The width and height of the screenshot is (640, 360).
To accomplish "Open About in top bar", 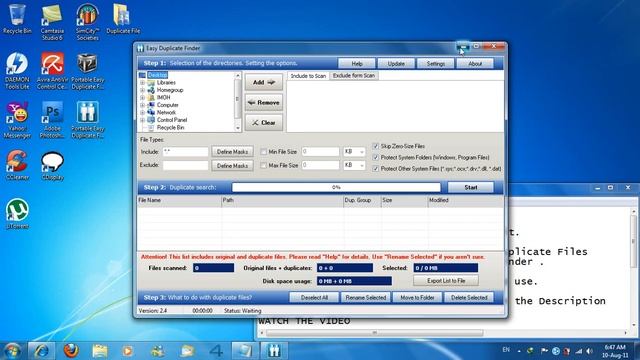I will [x=475, y=64].
